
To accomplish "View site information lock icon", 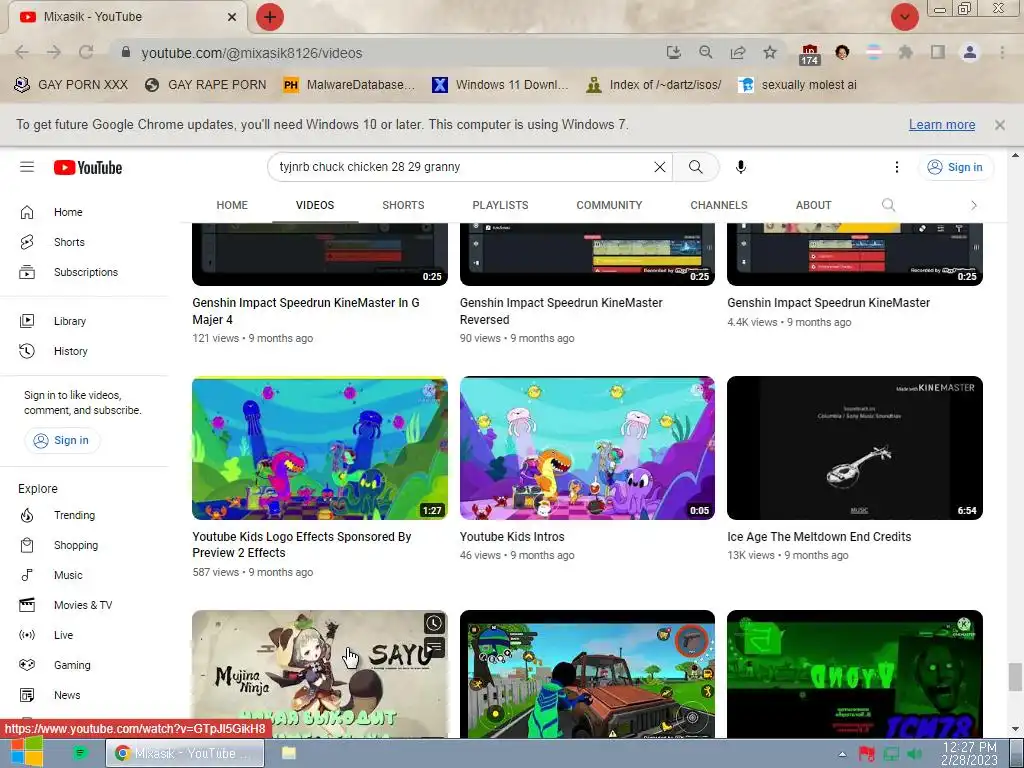I will click(x=126, y=52).
